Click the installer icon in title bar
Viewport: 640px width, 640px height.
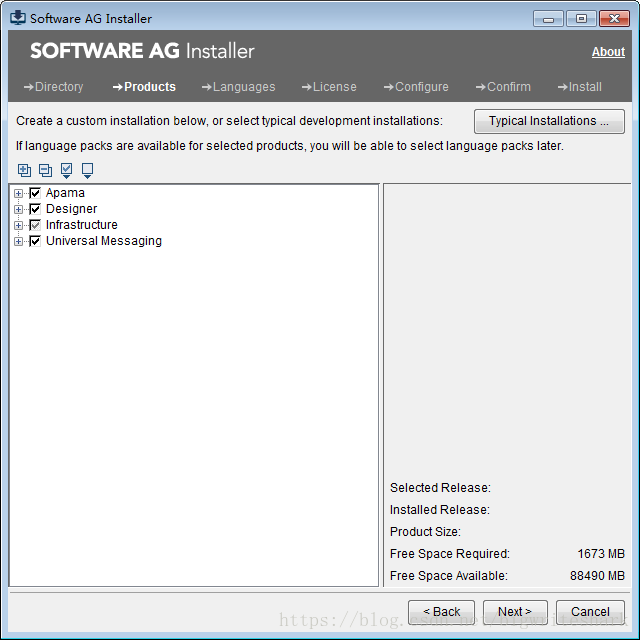tap(18, 18)
